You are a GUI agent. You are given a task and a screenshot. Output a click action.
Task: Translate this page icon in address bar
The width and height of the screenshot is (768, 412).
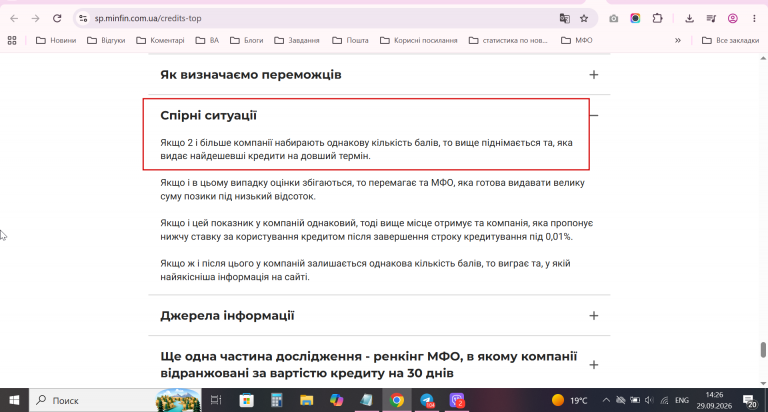pyautogui.click(x=564, y=18)
